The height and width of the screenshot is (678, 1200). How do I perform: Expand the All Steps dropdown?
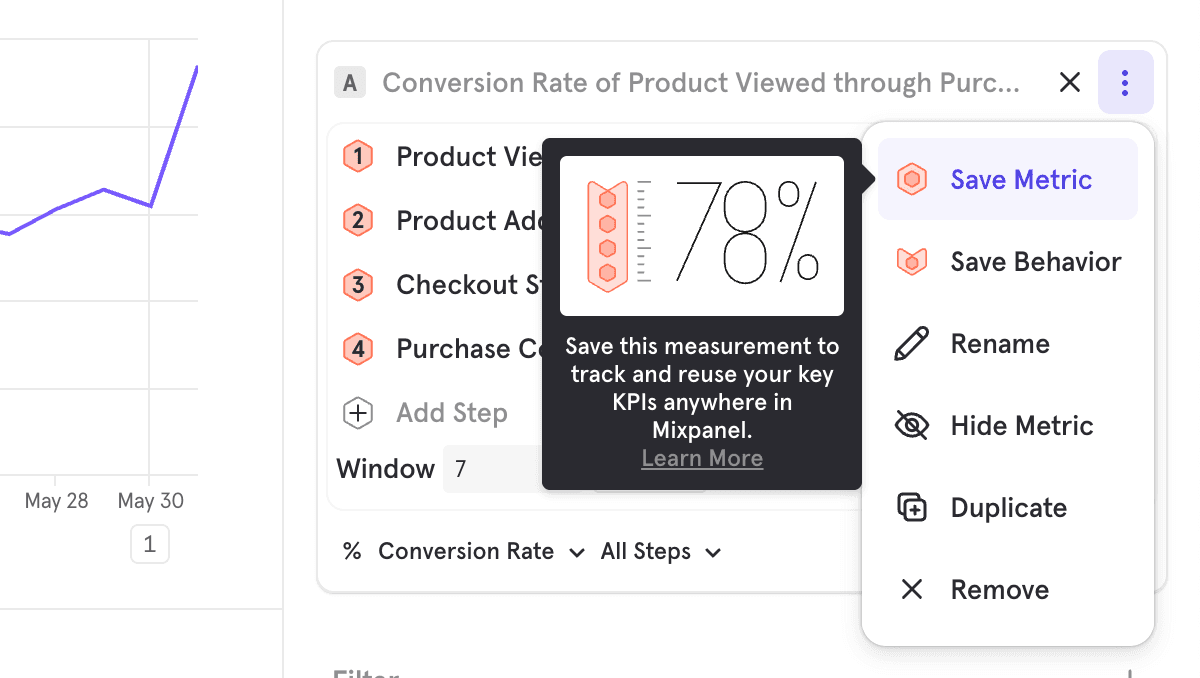(660, 552)
